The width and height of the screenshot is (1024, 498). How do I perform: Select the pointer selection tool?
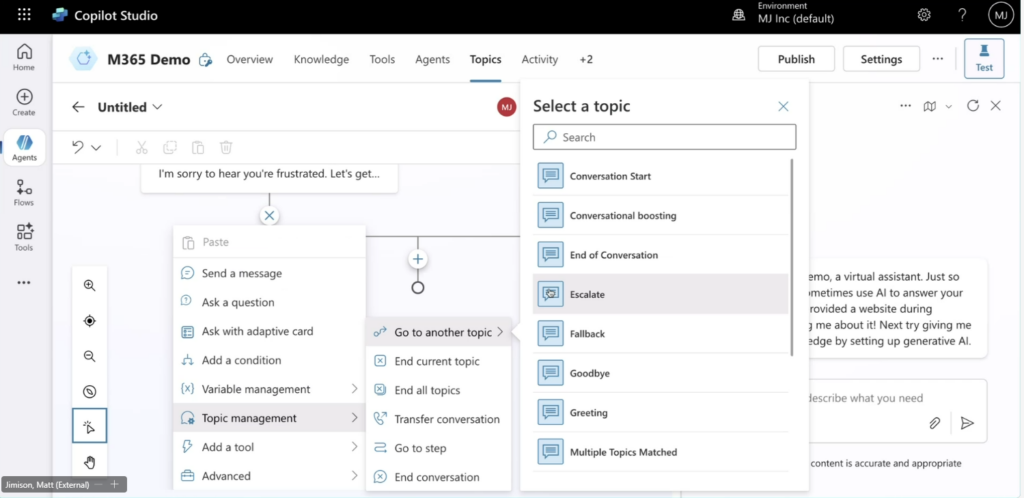click(89, 426)
